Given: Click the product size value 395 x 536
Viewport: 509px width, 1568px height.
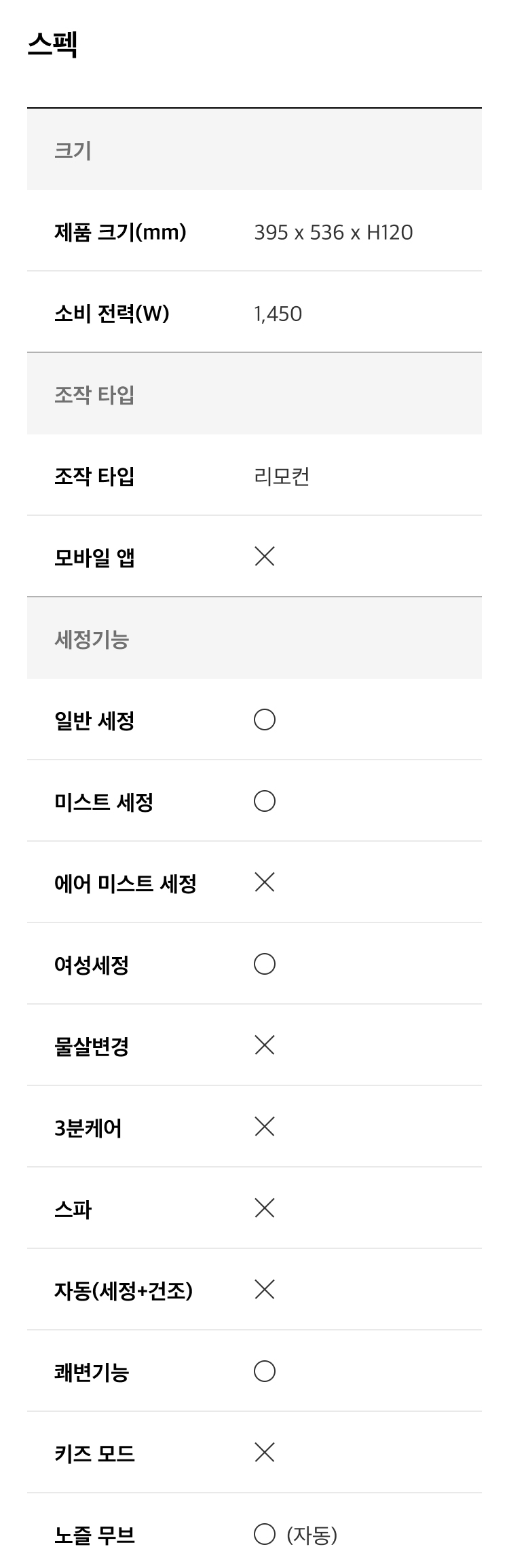Looking at the screenshot, I should (333, 232).
